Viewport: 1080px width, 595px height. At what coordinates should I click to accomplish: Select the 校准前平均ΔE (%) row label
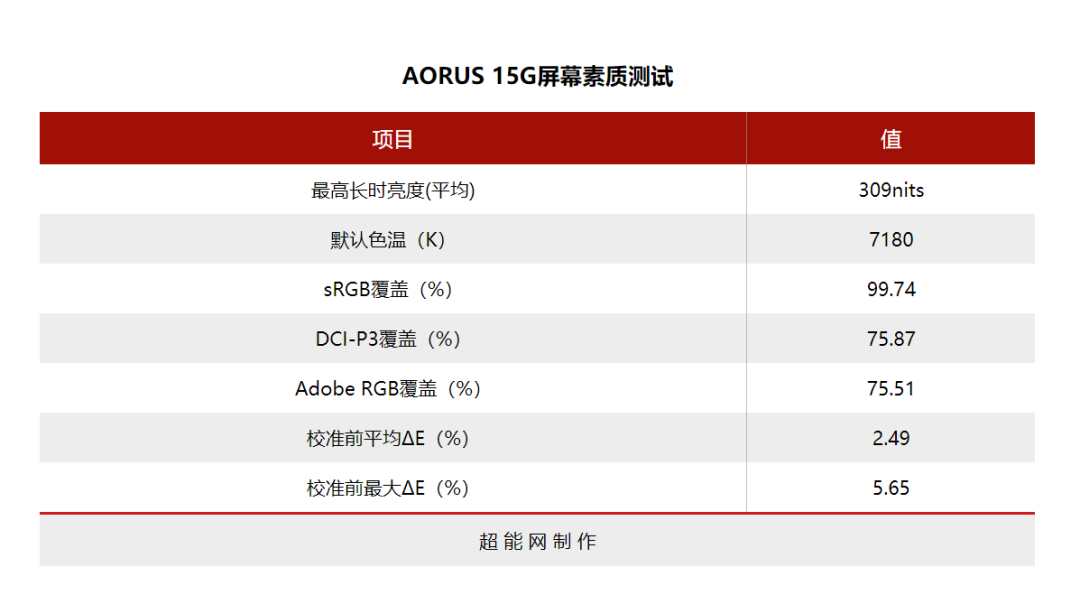[x=388, y=438]
